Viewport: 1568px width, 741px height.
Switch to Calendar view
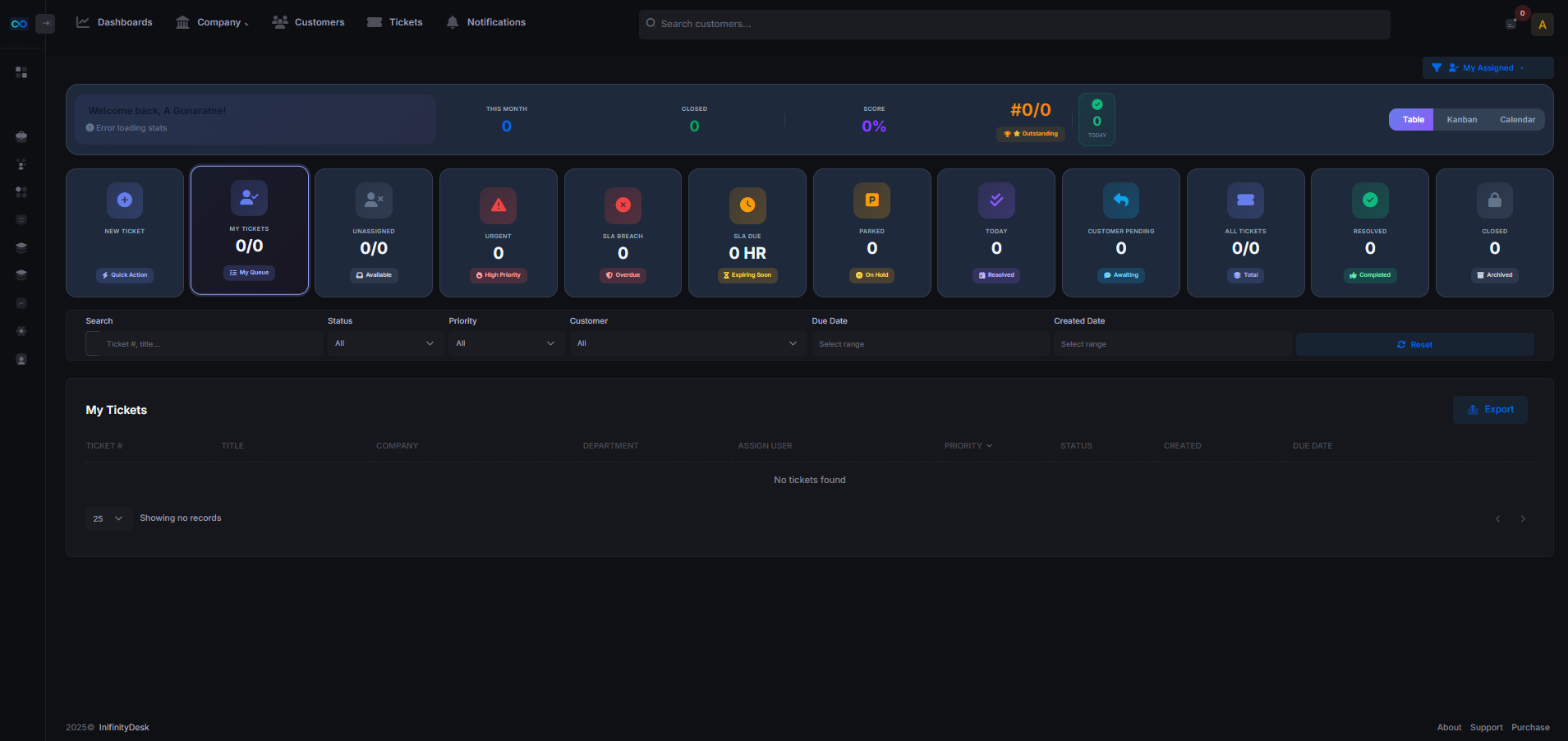[x=1516, y=120]
